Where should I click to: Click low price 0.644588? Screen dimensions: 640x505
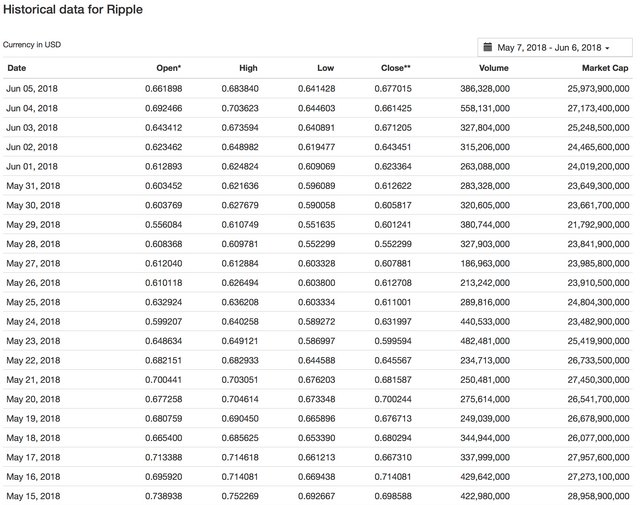tap(316, 360)
